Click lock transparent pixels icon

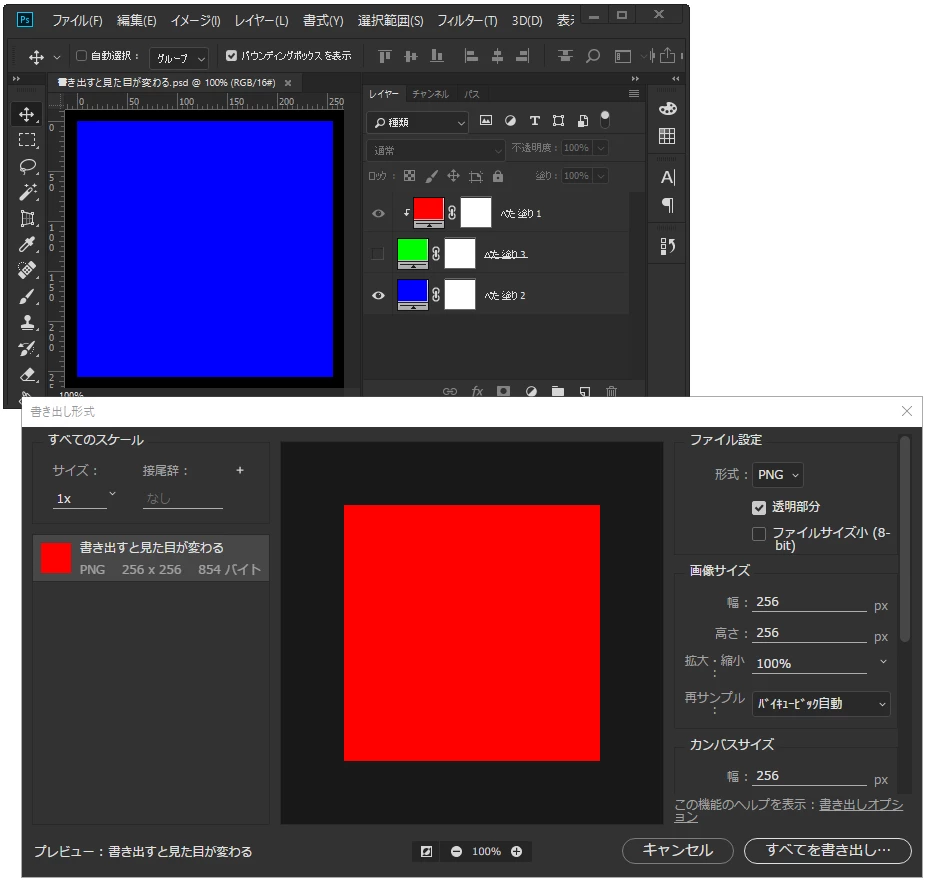click(409, 176)
